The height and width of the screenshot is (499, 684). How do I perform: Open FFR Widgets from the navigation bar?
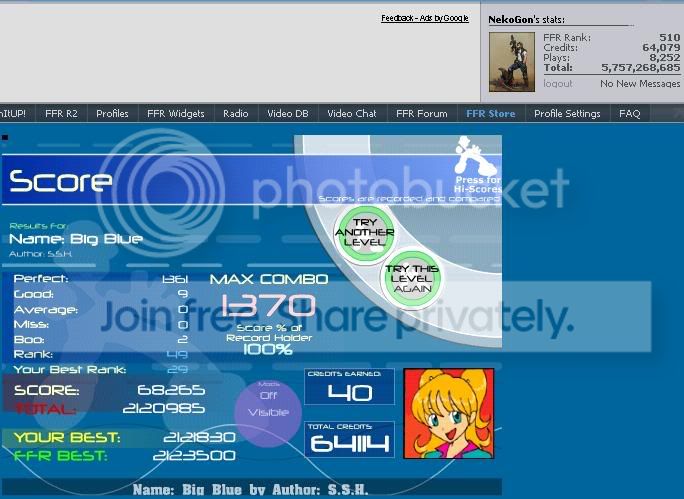175,114
